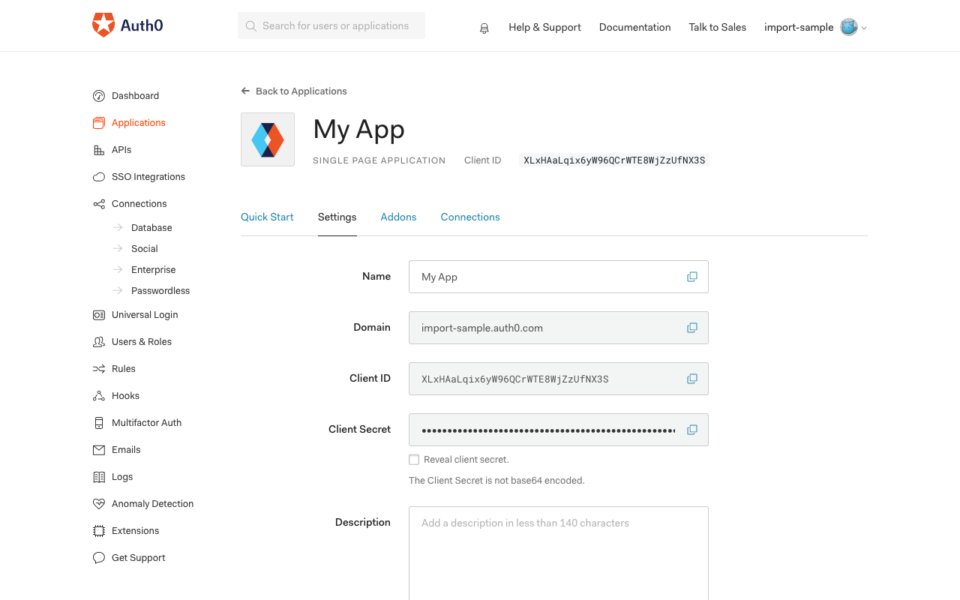Open Extensions from the sidebar icon
Screen dimensions: 960x600
(98, 530)
